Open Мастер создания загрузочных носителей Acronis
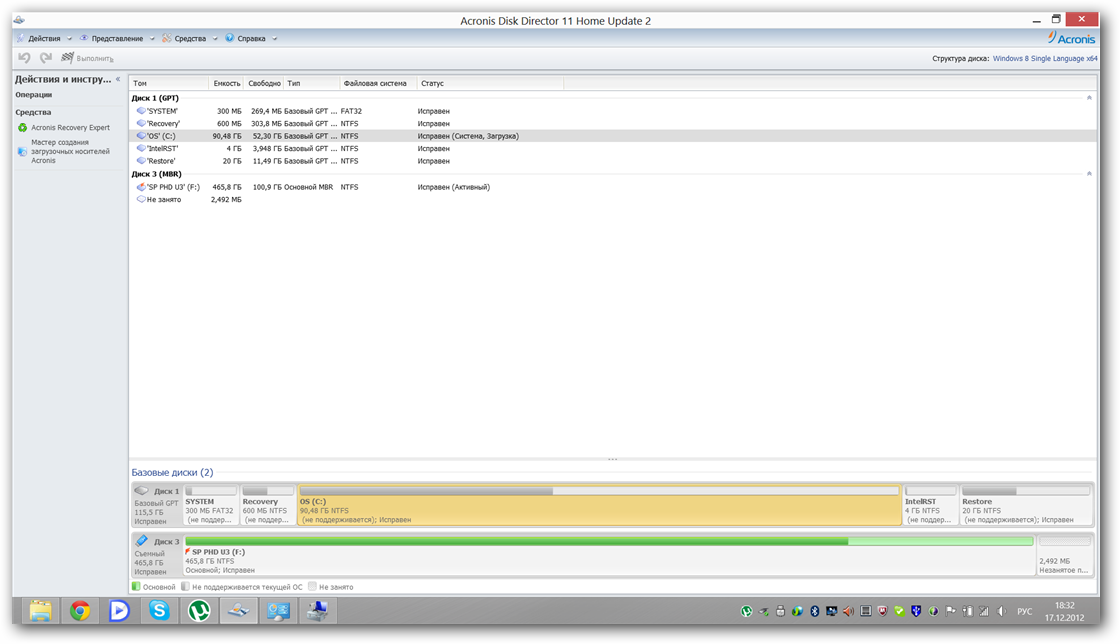This screenshot has height=644, width=1120. tap(70, 151)
